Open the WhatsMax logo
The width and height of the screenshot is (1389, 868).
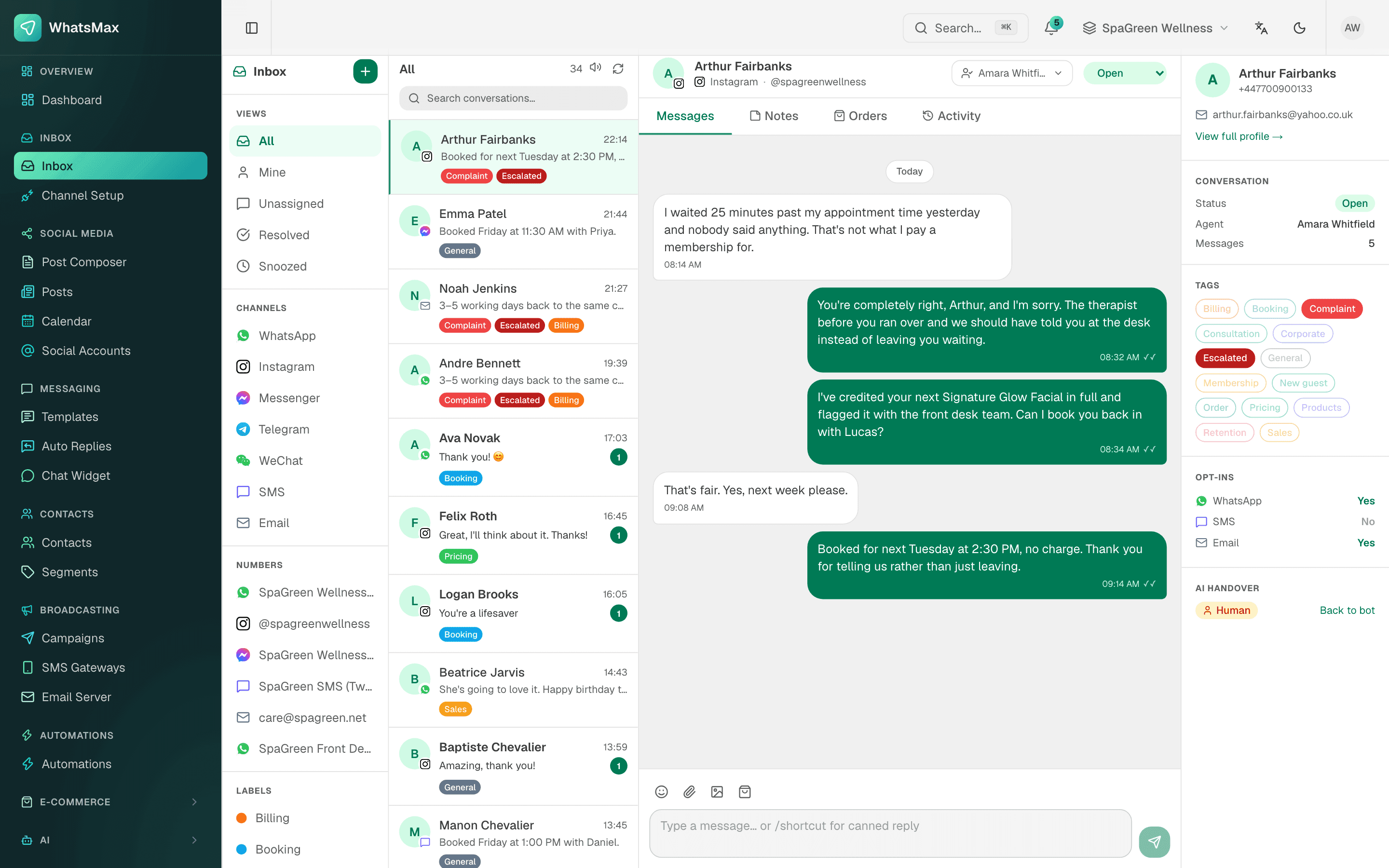point(27,27)
